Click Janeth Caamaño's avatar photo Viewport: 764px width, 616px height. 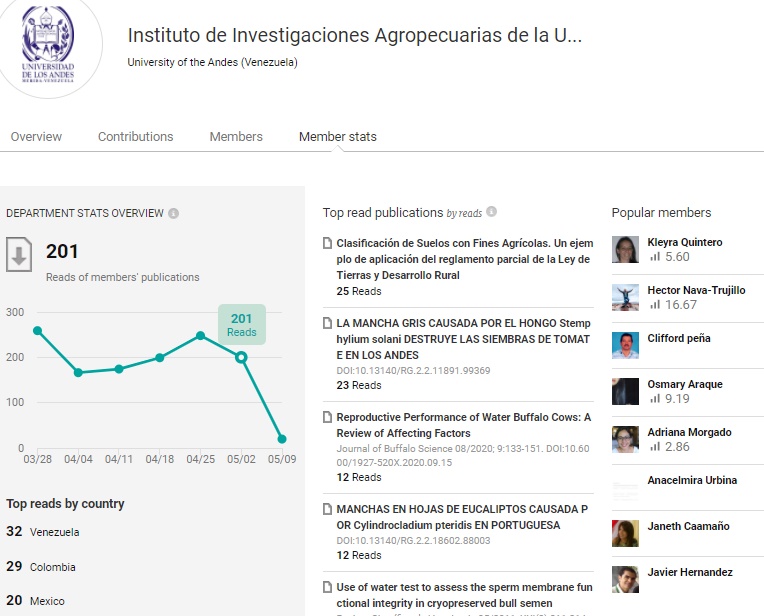click(625, 533)
